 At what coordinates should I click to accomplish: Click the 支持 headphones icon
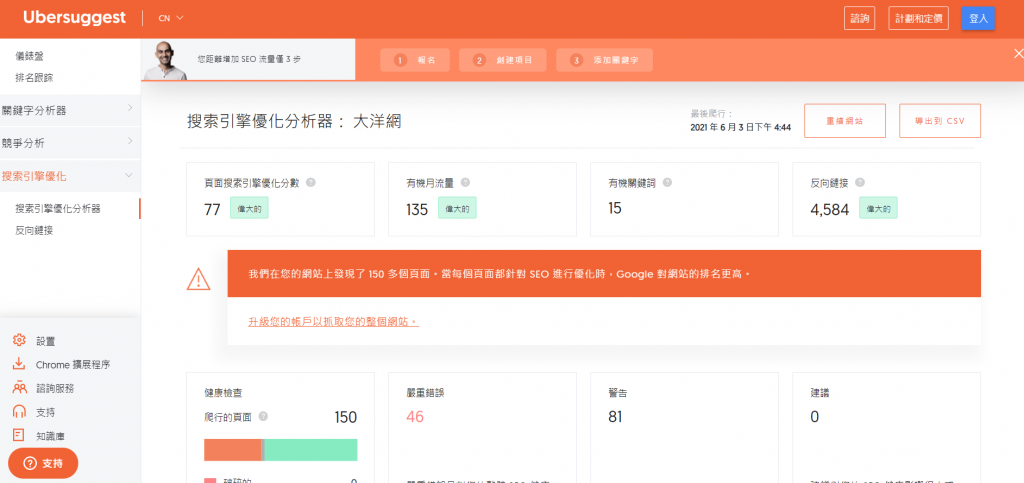[19, 412]
